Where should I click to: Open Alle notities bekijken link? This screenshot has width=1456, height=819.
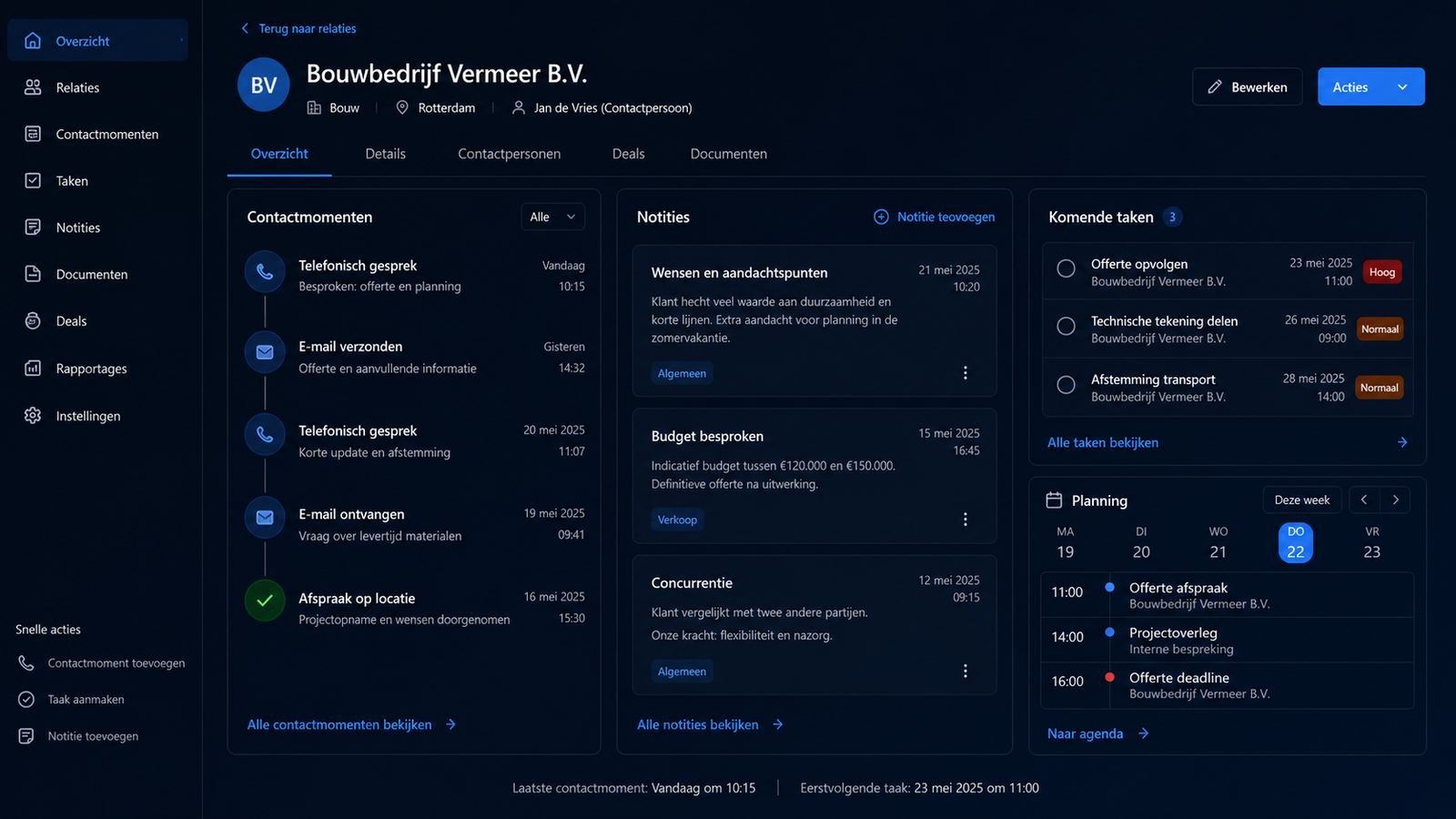pos(711,724)
